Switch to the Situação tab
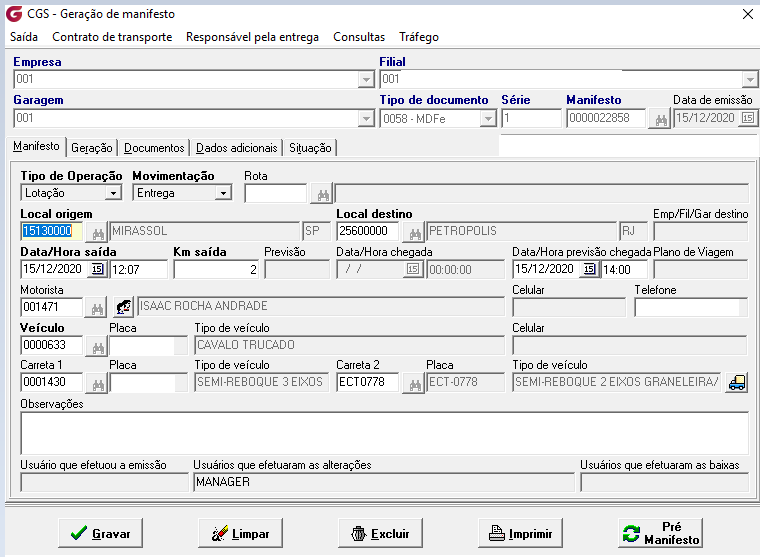Viewport: 760px width, 557px height. tap(310, 148)
